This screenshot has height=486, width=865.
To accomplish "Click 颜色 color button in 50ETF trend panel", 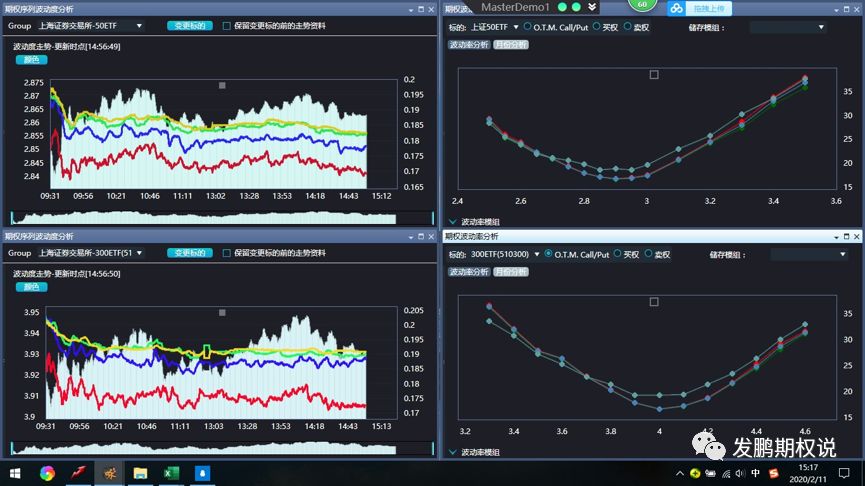I will (x=31, y=60).
